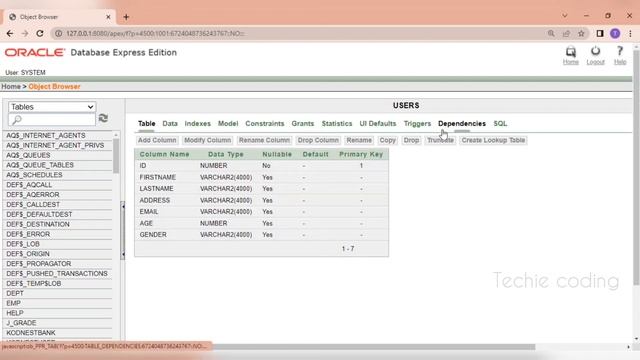Screen dimensions: 640x360
Task: Click the EMAIL column name cell
Action: 149,211
